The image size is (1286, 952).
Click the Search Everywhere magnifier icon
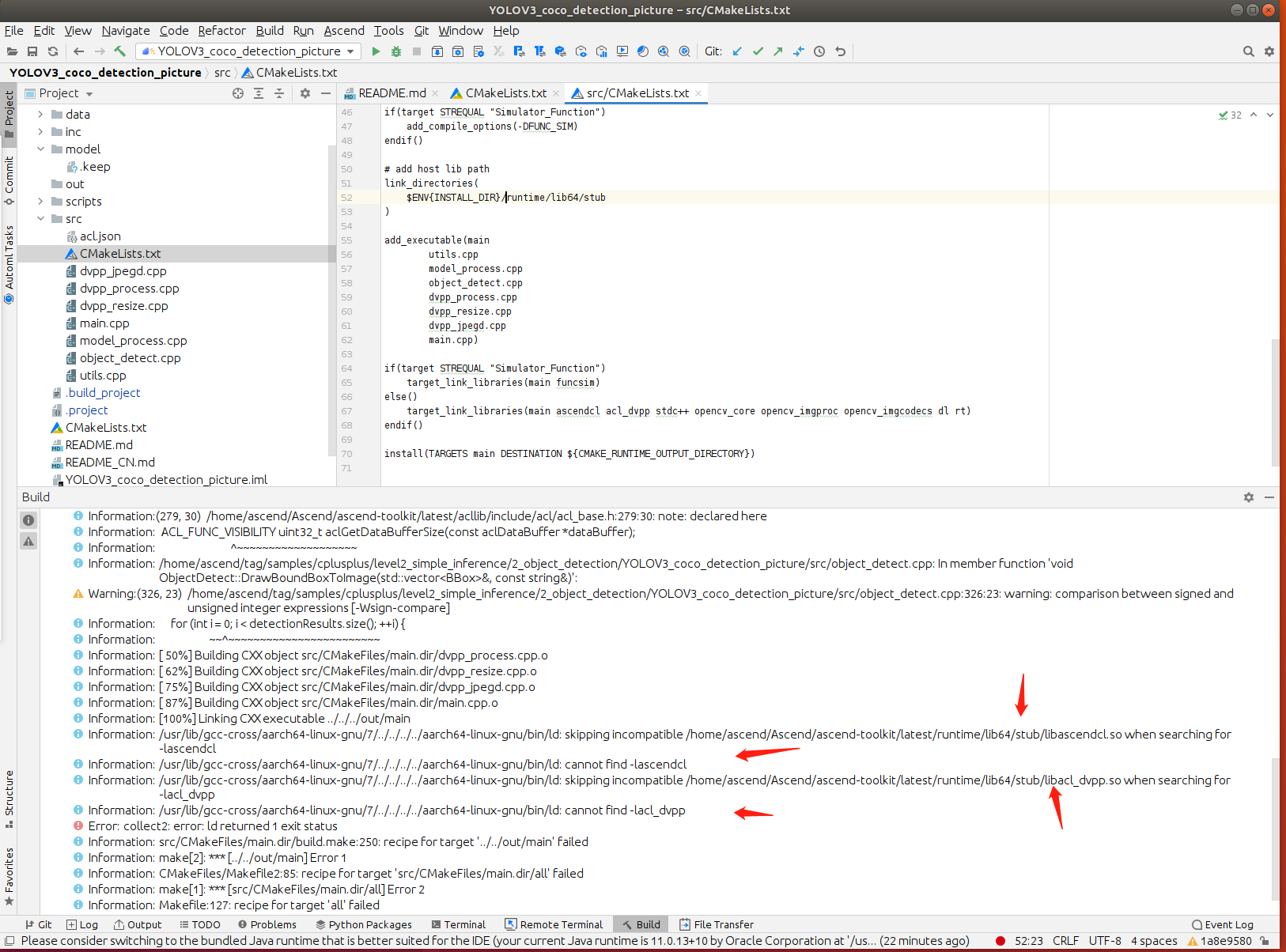tap(1248, 51)
